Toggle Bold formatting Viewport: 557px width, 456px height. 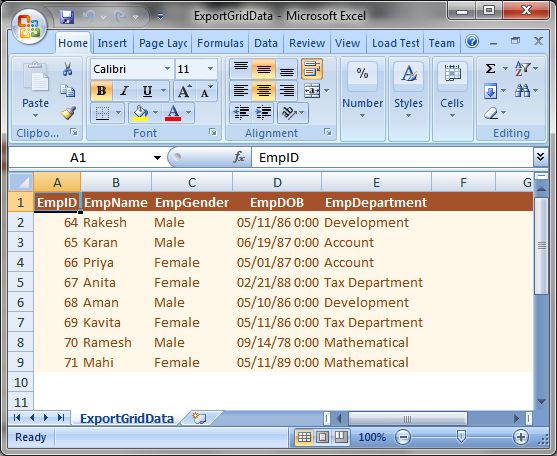coord(102,91)
